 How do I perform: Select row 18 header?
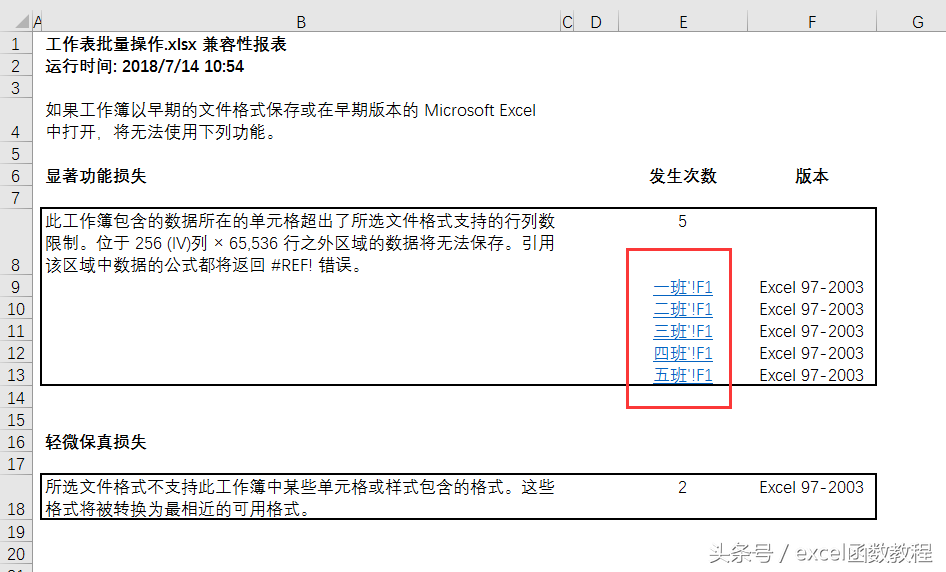(16, 497)
